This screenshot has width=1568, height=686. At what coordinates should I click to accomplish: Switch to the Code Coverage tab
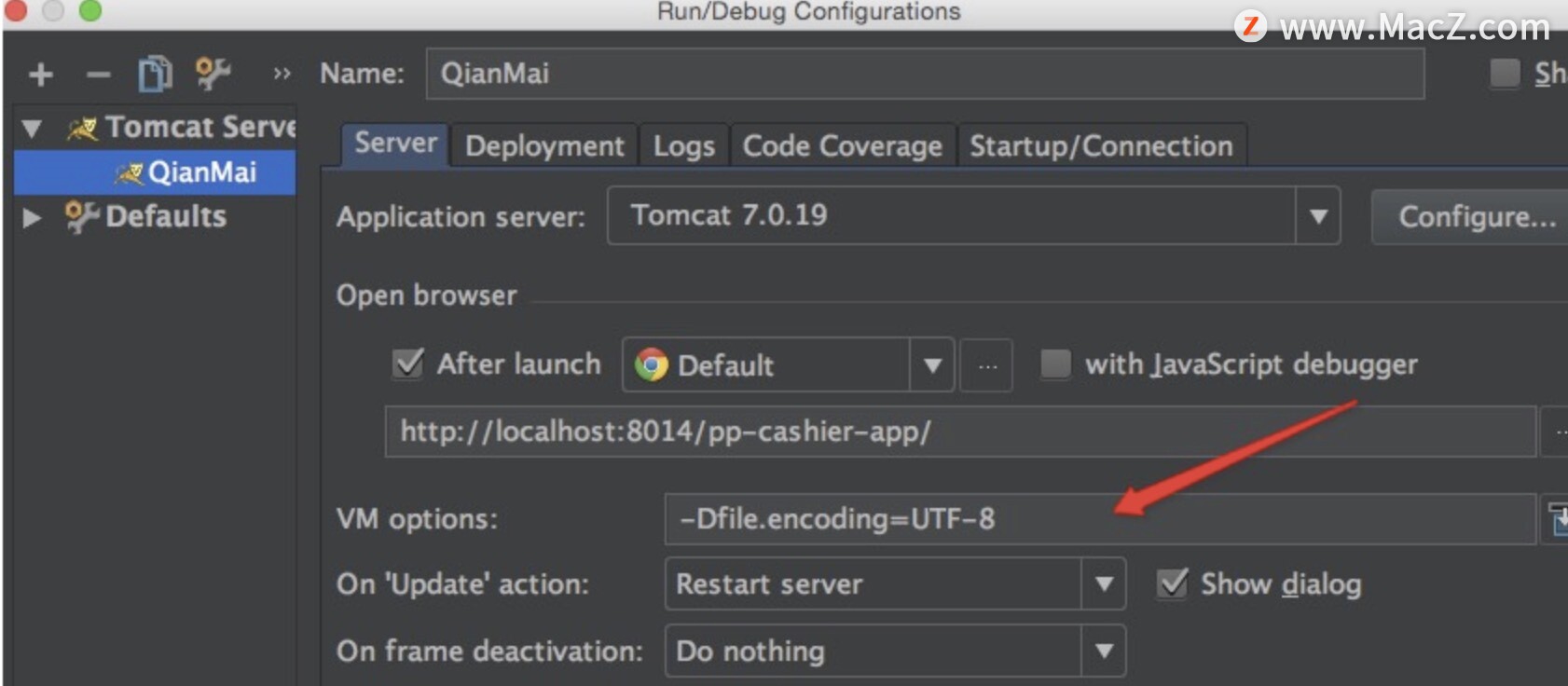pyautogui.click(x=843, y=145)
